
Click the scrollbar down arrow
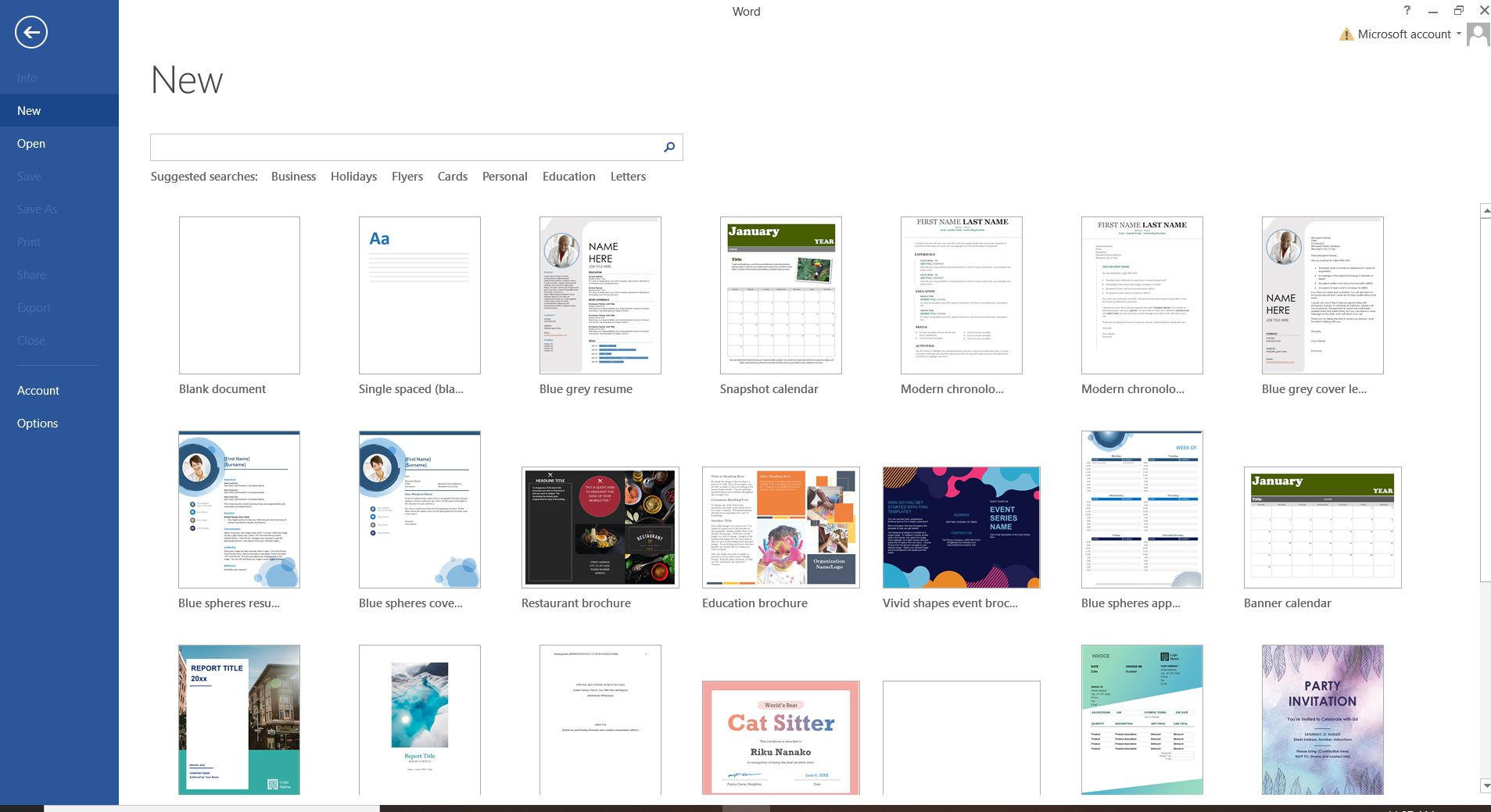(1486, 785)
